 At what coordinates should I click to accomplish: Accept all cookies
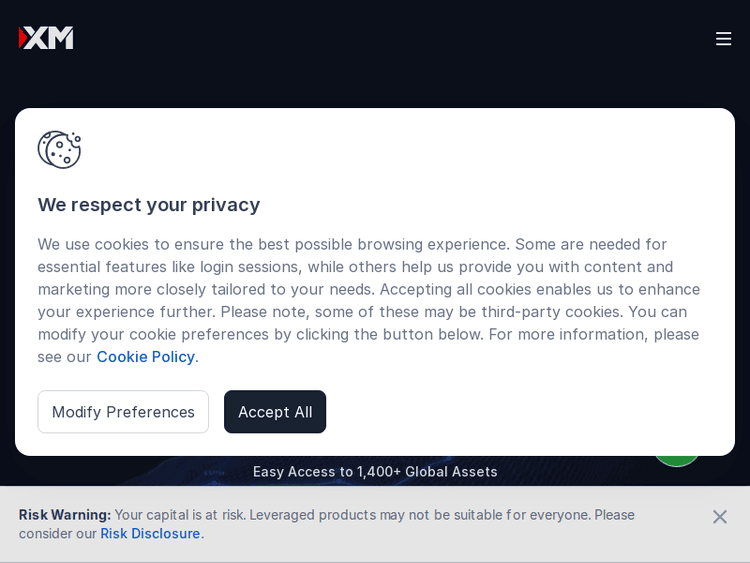[x=275, y=412]
